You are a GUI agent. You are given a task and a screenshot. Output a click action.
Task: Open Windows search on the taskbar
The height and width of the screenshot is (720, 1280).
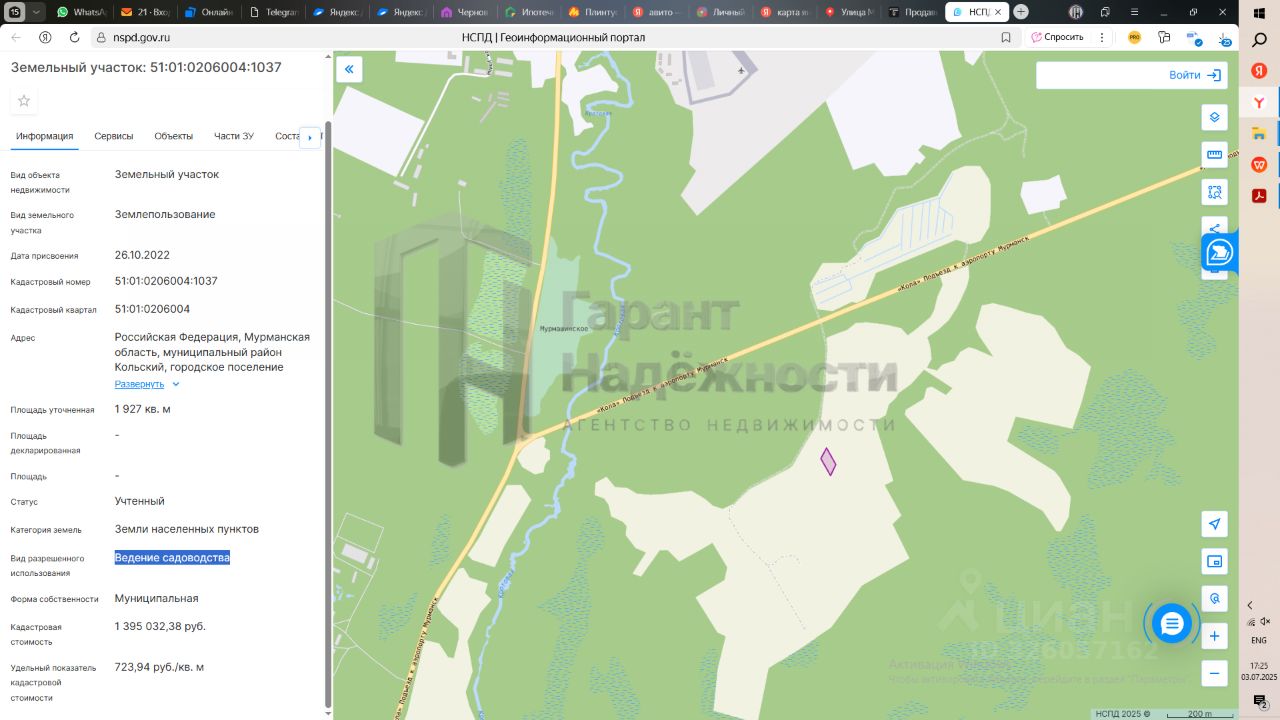(1259, 41)
